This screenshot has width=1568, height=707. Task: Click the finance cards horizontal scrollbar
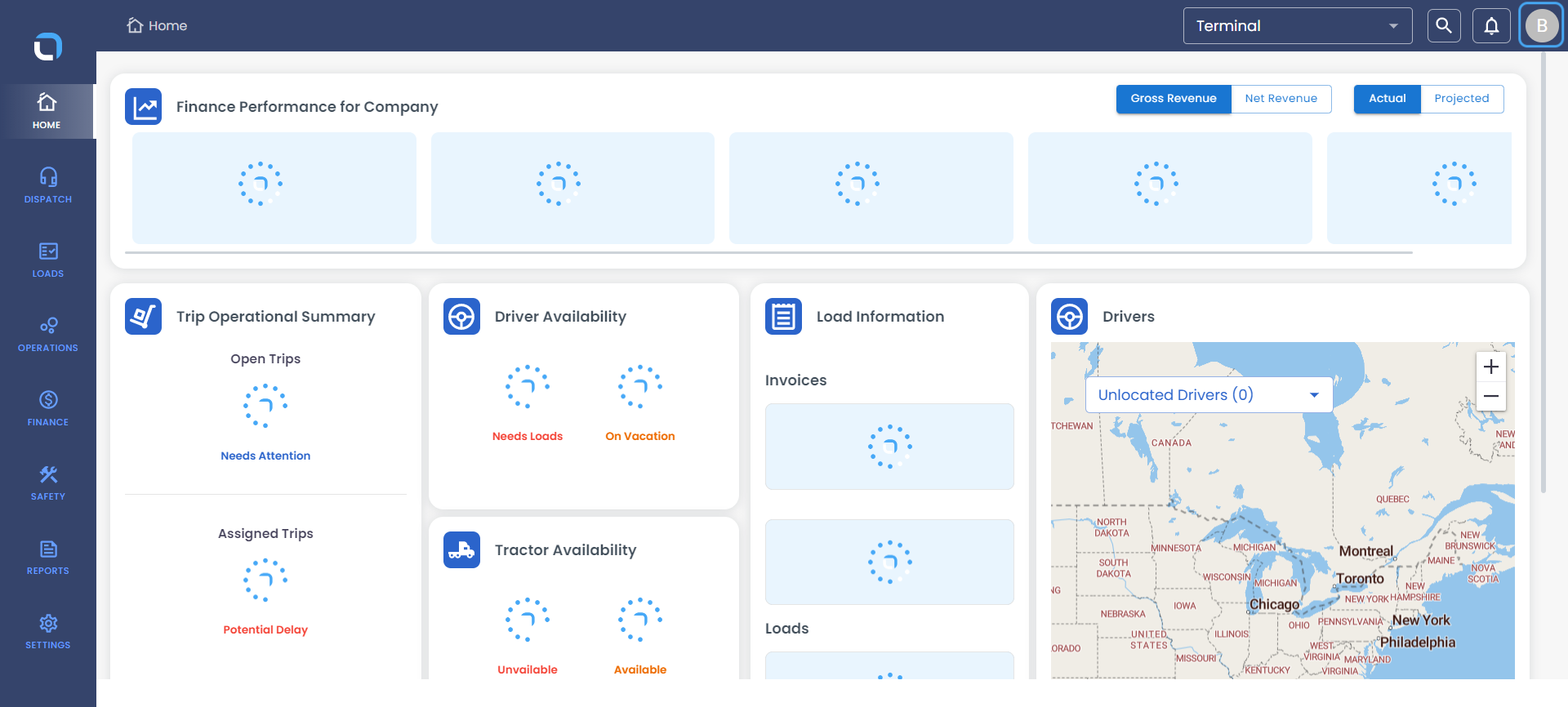tap(768, 253)
